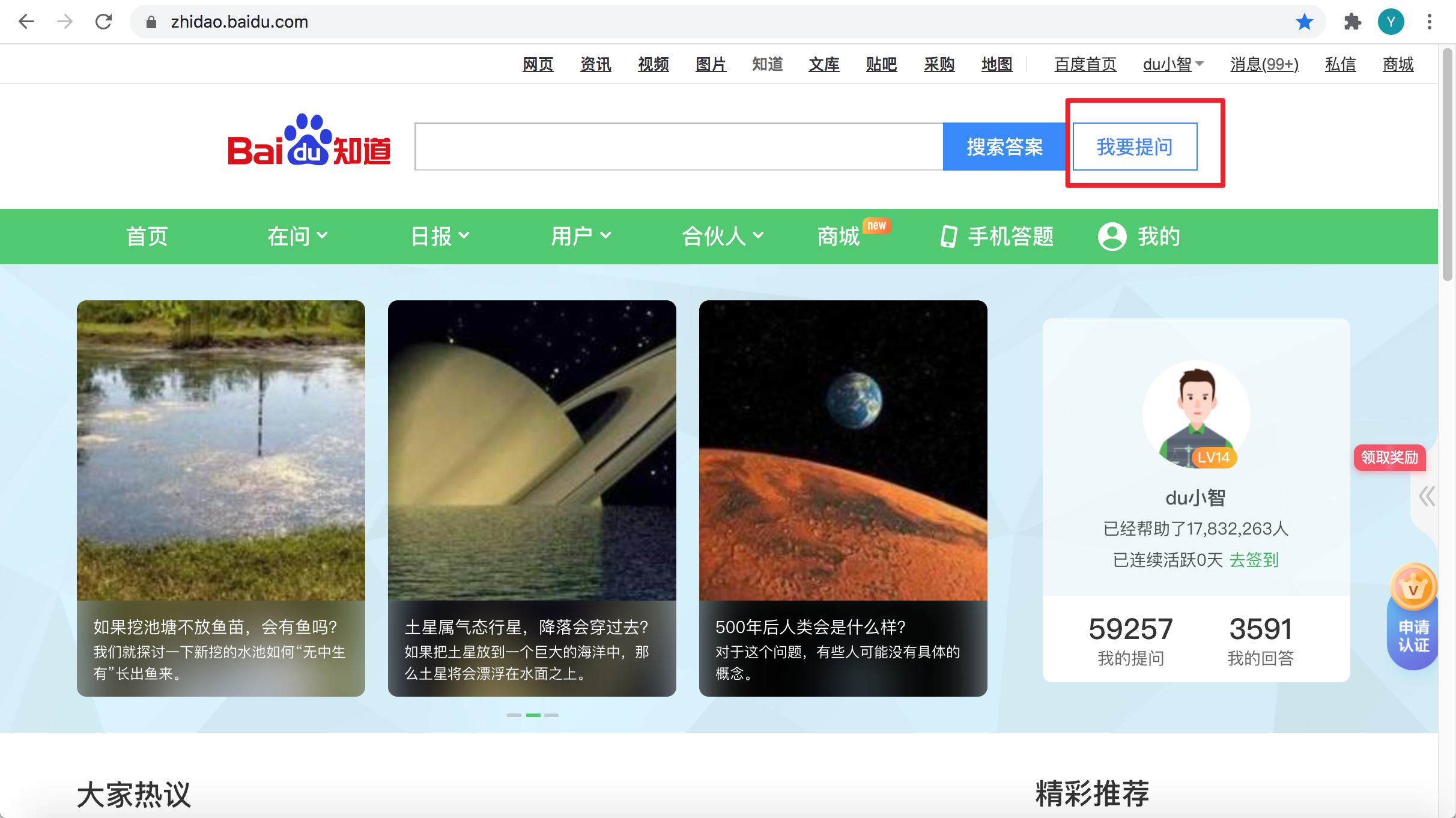The image size is (1456, 818).
Task: Click the Chrome profile avatar Y
Action: click(1391, 22)
